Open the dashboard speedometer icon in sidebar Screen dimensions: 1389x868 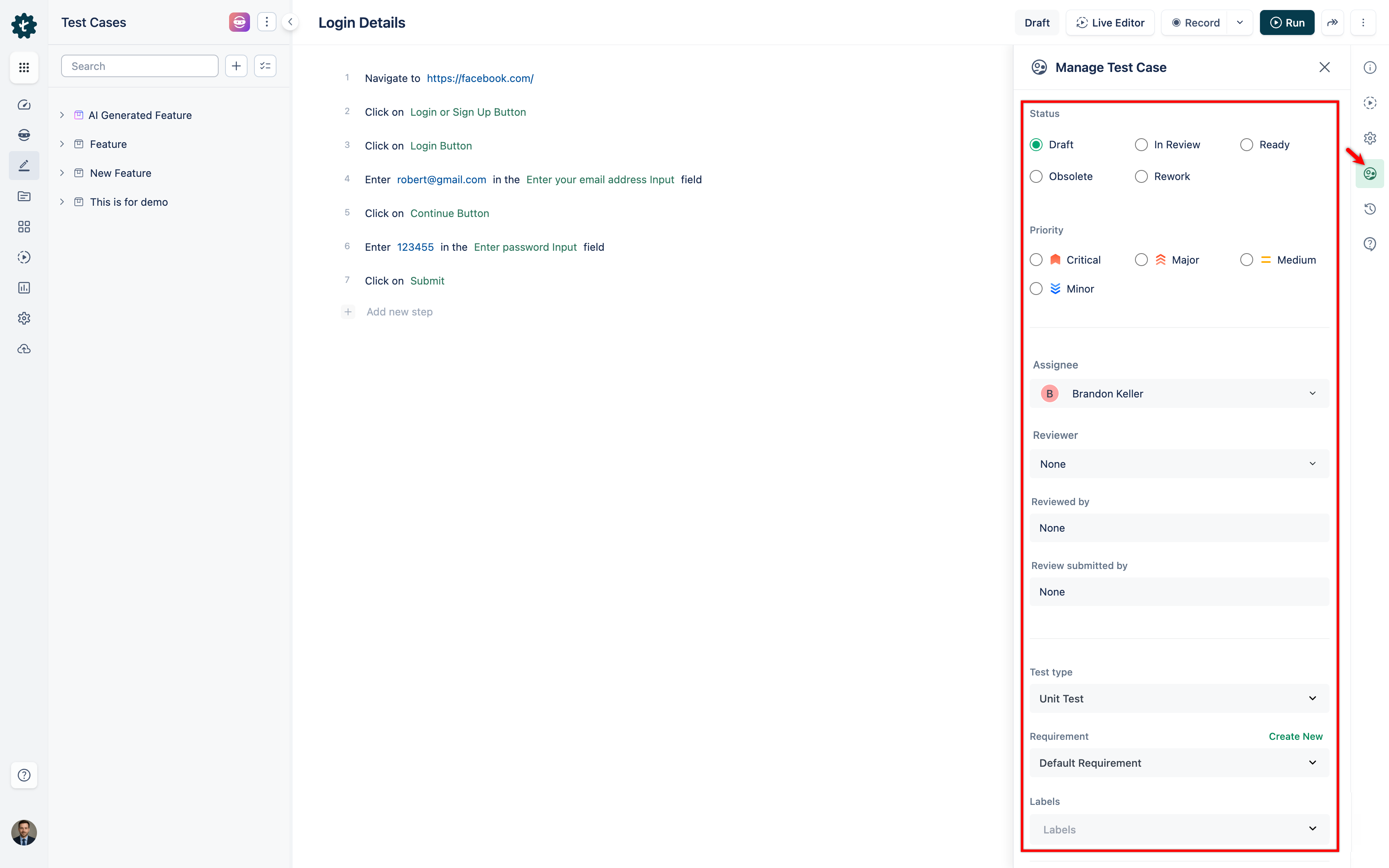[x=24, y=104]
